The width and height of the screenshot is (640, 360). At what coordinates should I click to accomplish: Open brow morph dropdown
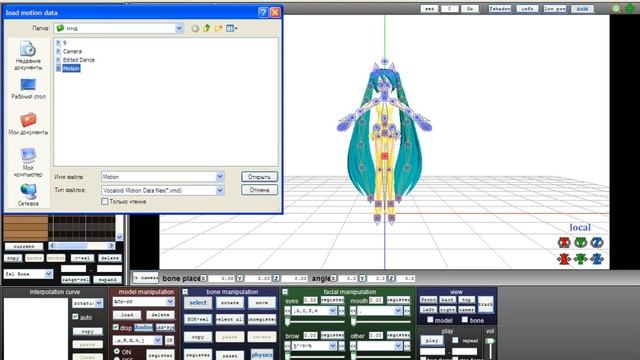(332, 346)
